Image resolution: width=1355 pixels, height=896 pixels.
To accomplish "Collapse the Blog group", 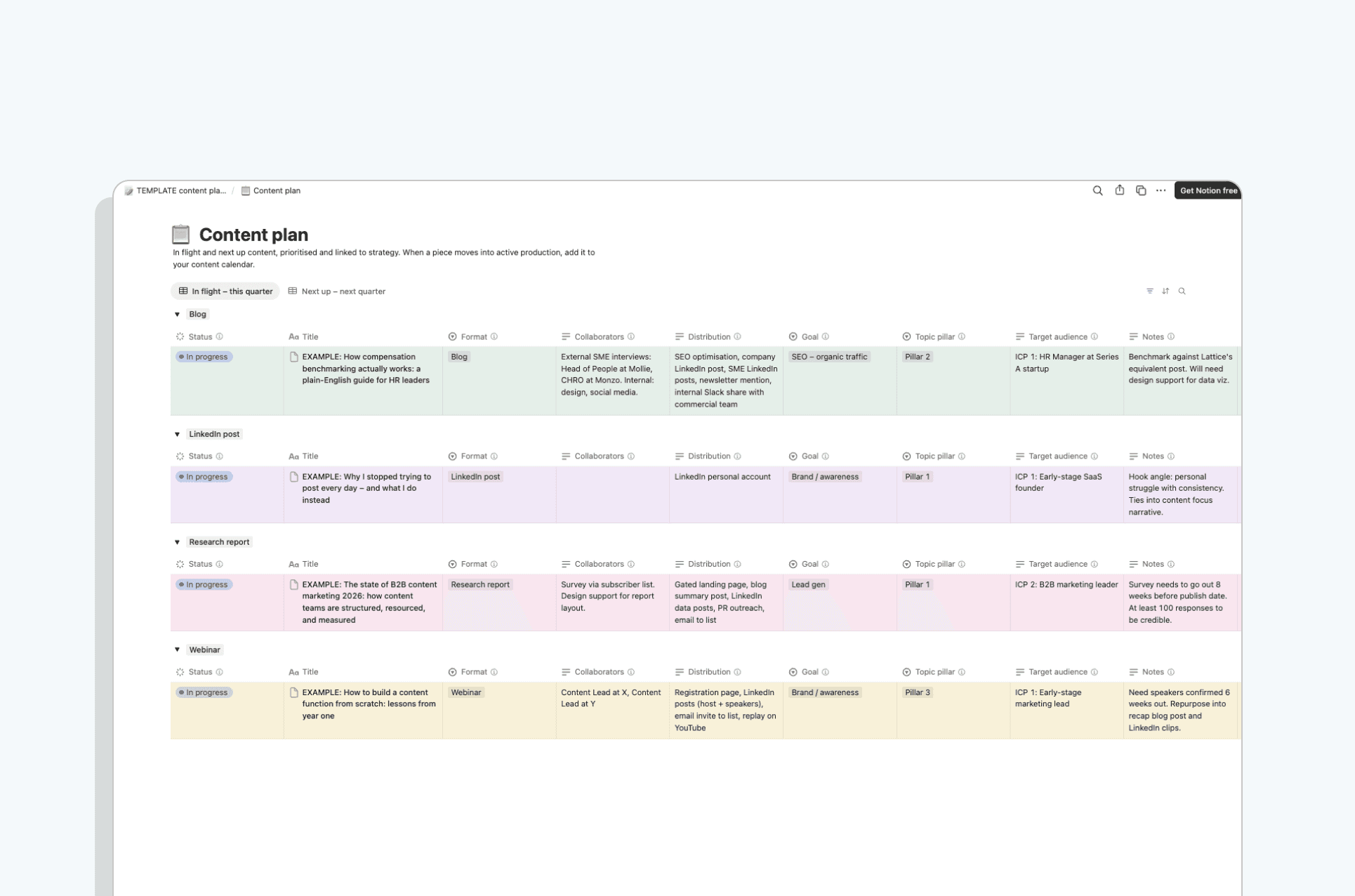I will click(x=177, y=315).
